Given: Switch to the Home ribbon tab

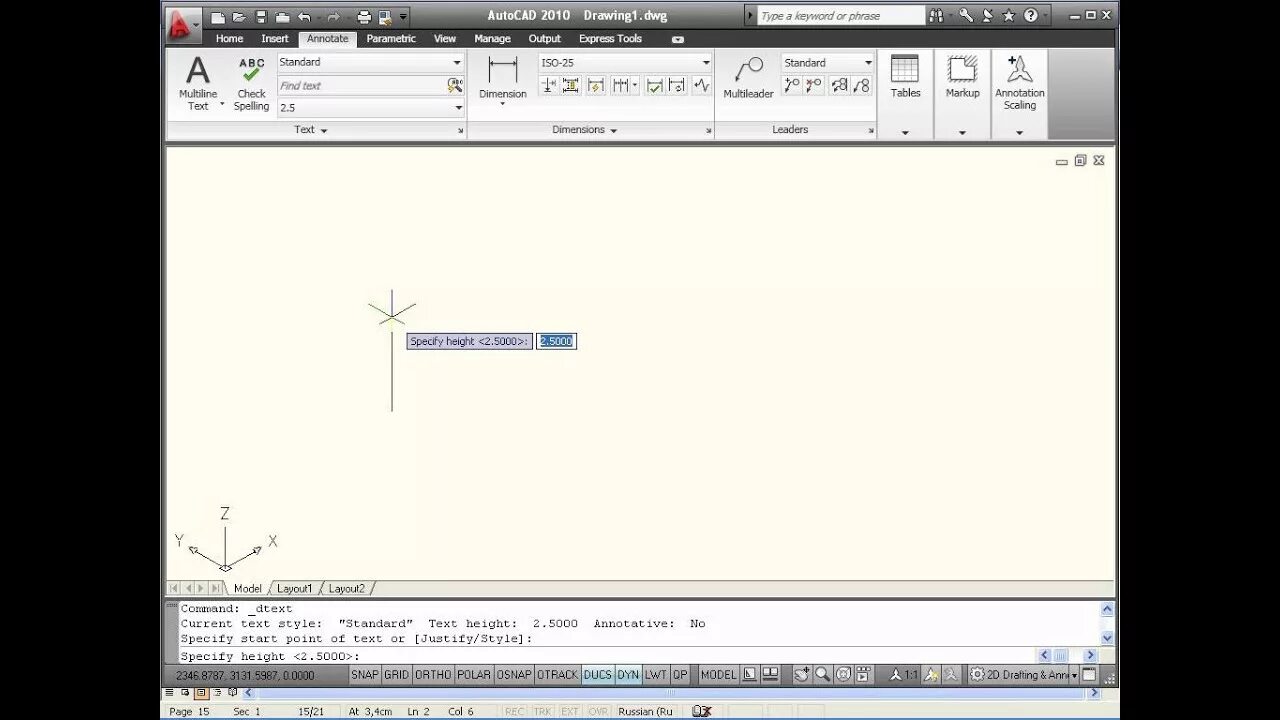Looking at the screenshot, I should pyautogui.click(x=229, y=39).
